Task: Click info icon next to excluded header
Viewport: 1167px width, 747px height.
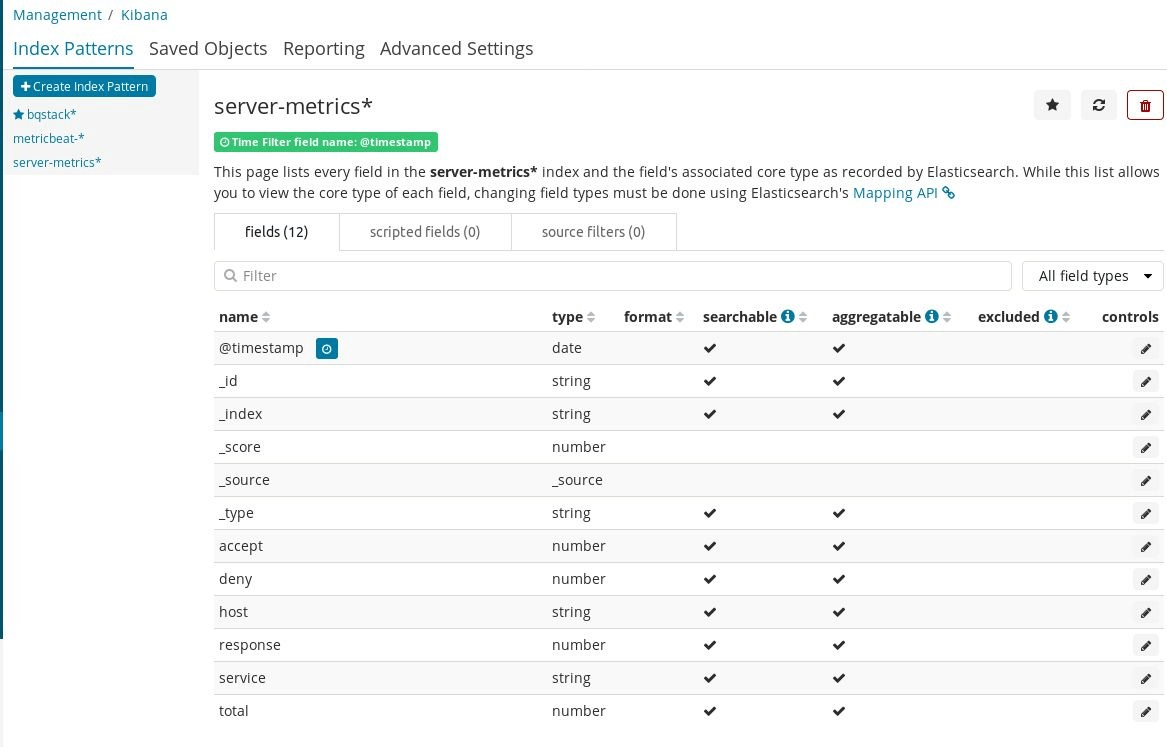Action: (1051, 317)
